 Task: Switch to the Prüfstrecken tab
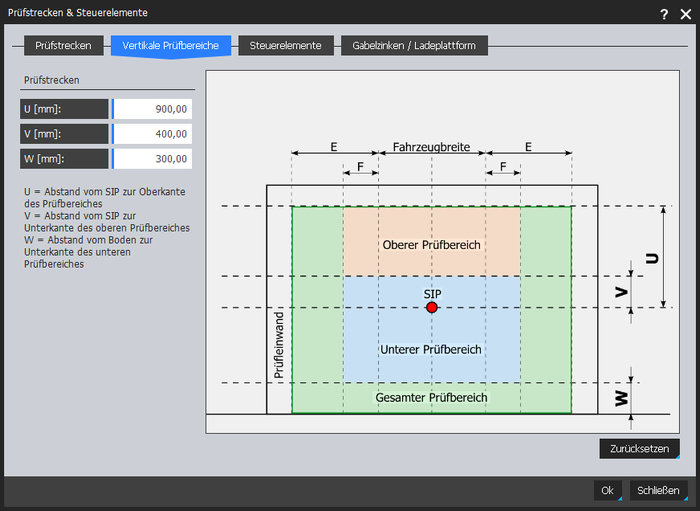click(64, 46)
